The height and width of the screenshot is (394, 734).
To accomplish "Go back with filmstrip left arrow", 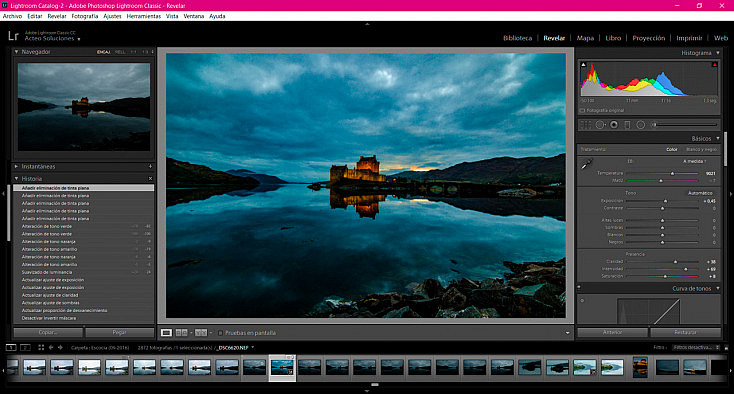I will click(51, 347).
